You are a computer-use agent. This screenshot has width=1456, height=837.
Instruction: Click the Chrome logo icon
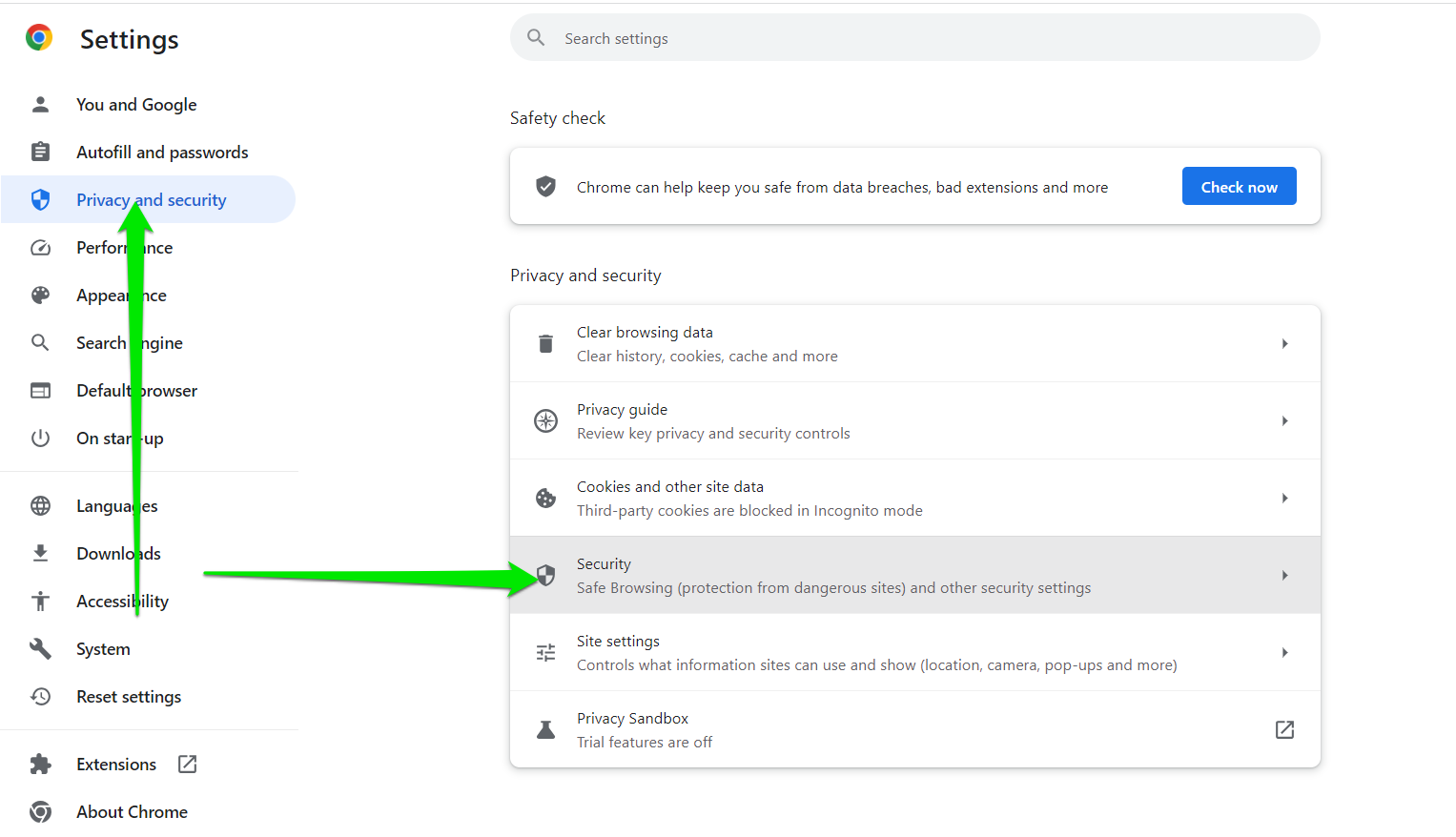(x=39, y=38)
